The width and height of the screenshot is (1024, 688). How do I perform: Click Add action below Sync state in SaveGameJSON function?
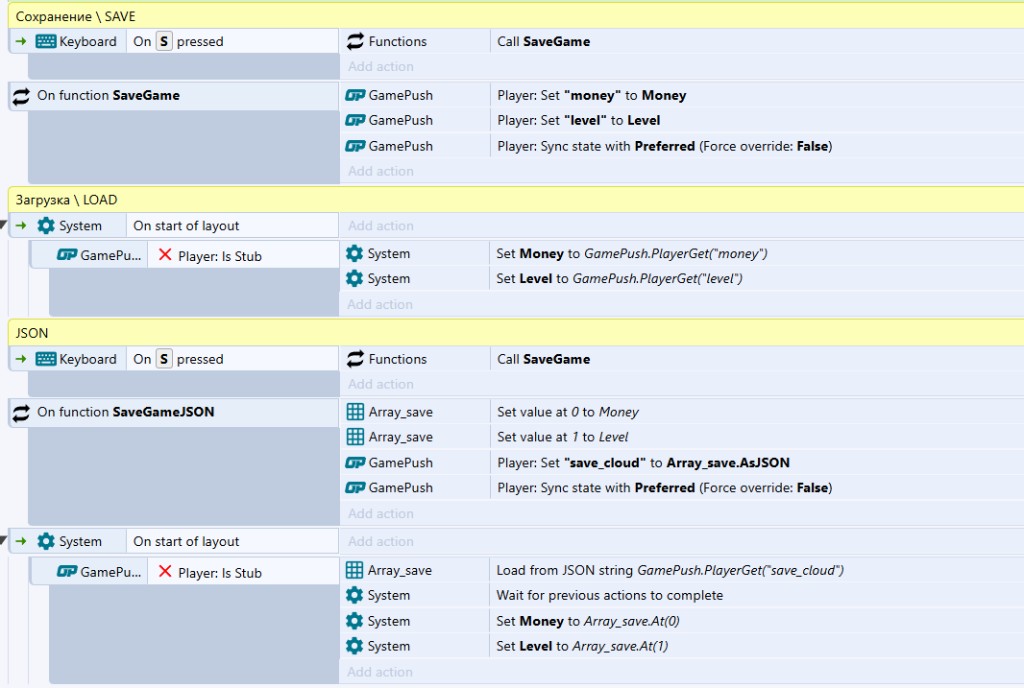pos(381,514)
